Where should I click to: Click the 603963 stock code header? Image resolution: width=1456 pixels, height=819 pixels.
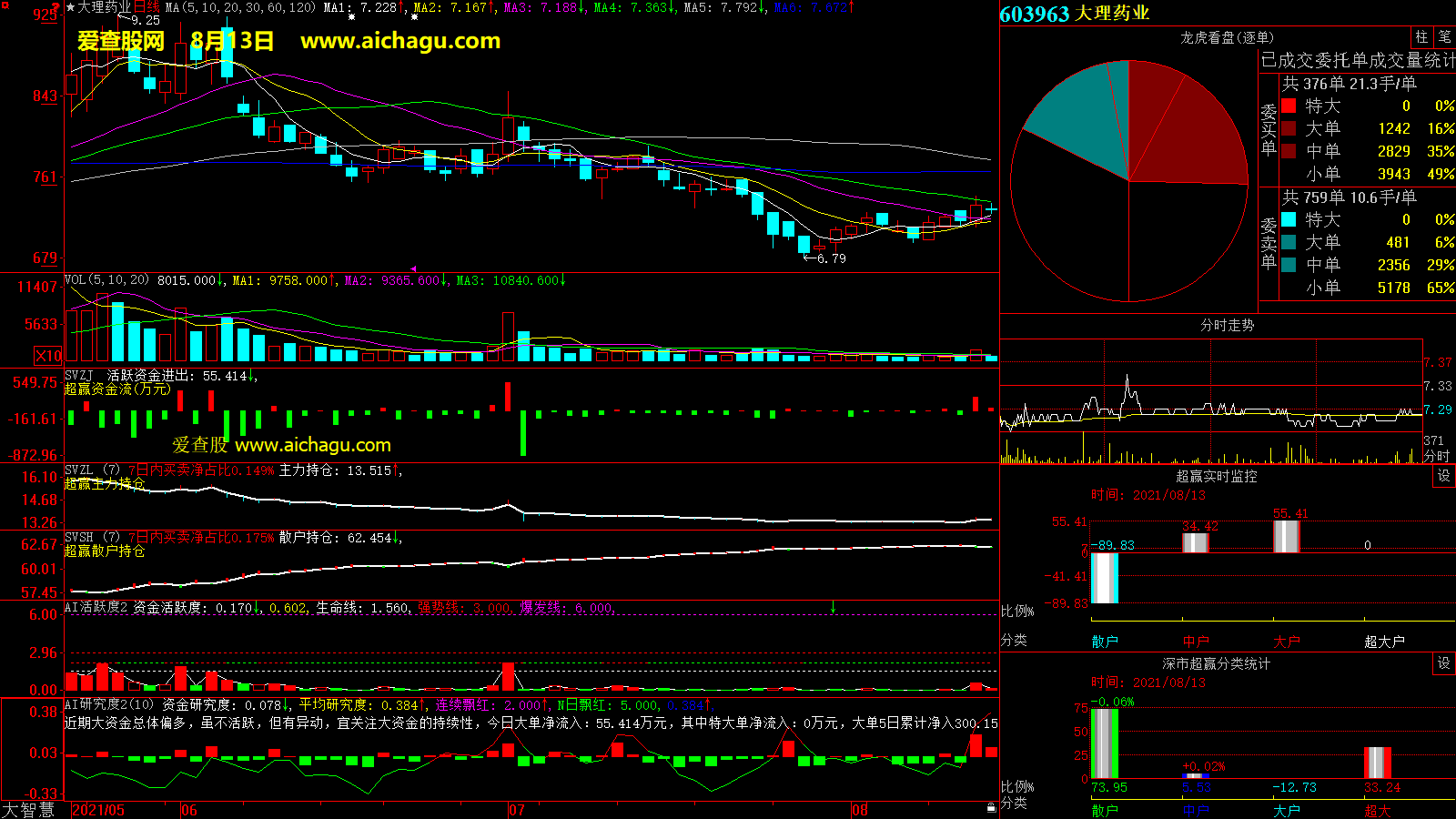click(x=1034, y=15)
